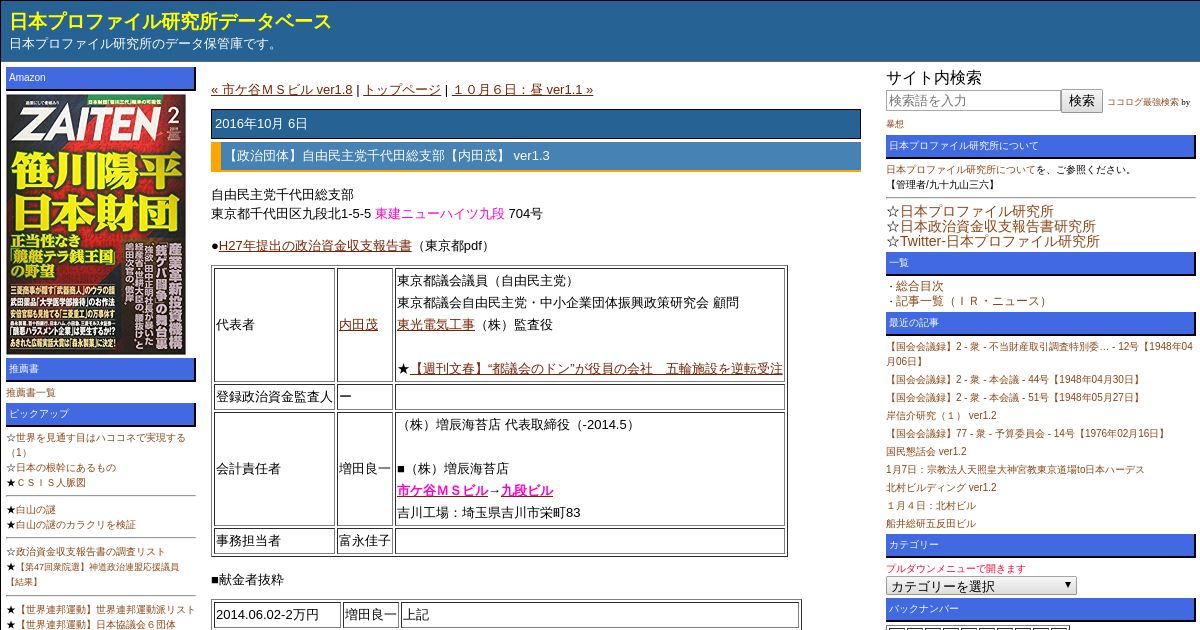Select 富永佳子 cell in 事務担当者 row

(x=365, y=541)
